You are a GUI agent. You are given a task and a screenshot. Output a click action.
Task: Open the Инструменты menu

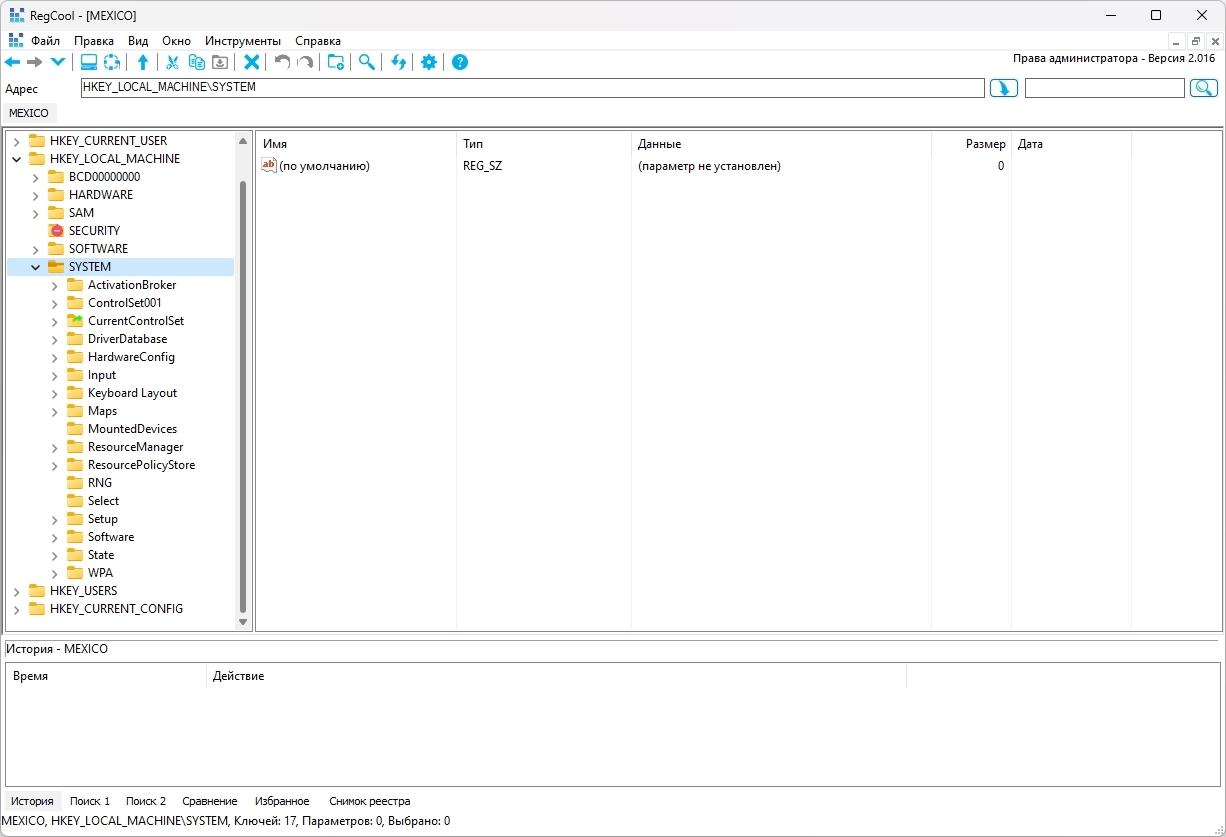click(x=243, y=41)
